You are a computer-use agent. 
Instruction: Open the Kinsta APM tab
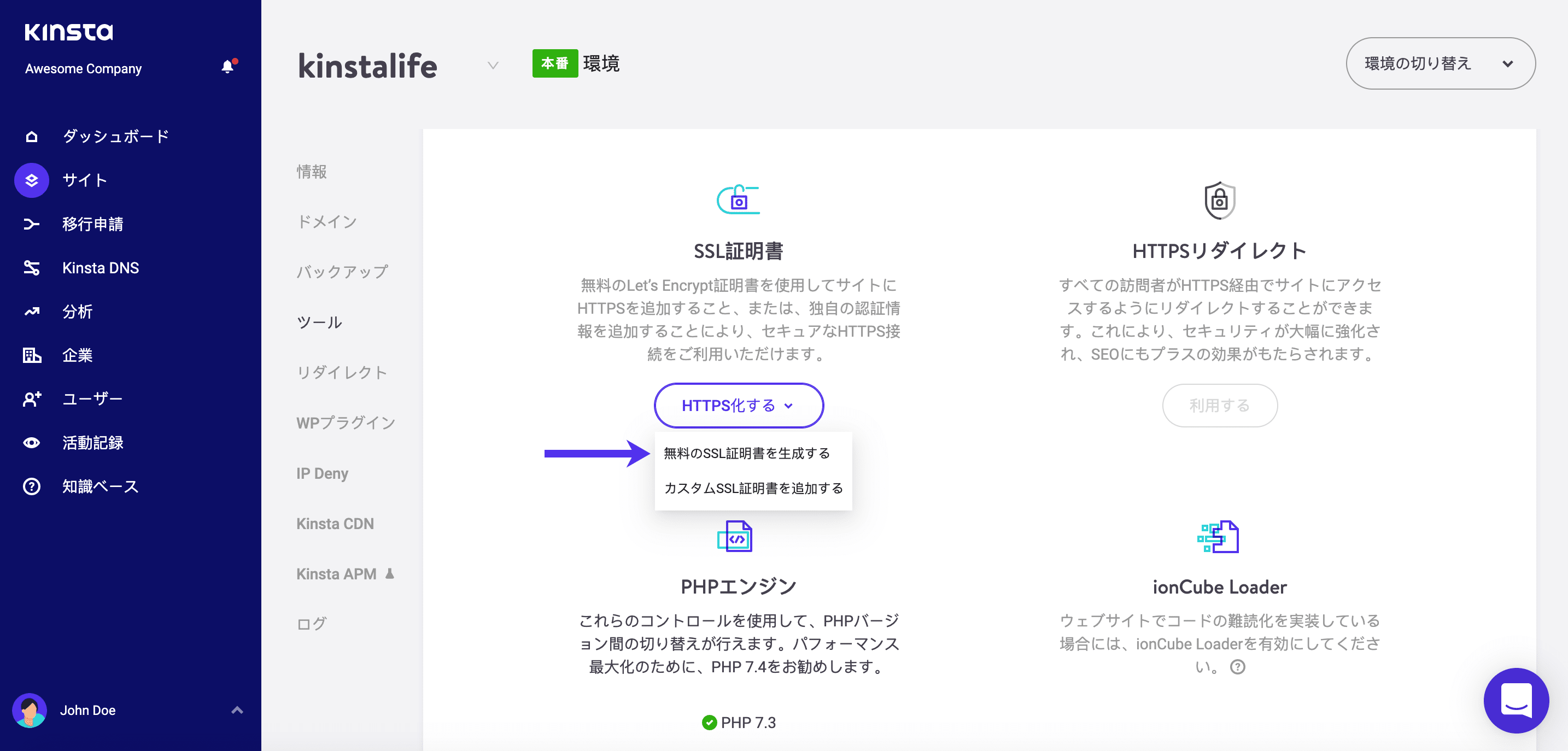coord(336,574)
